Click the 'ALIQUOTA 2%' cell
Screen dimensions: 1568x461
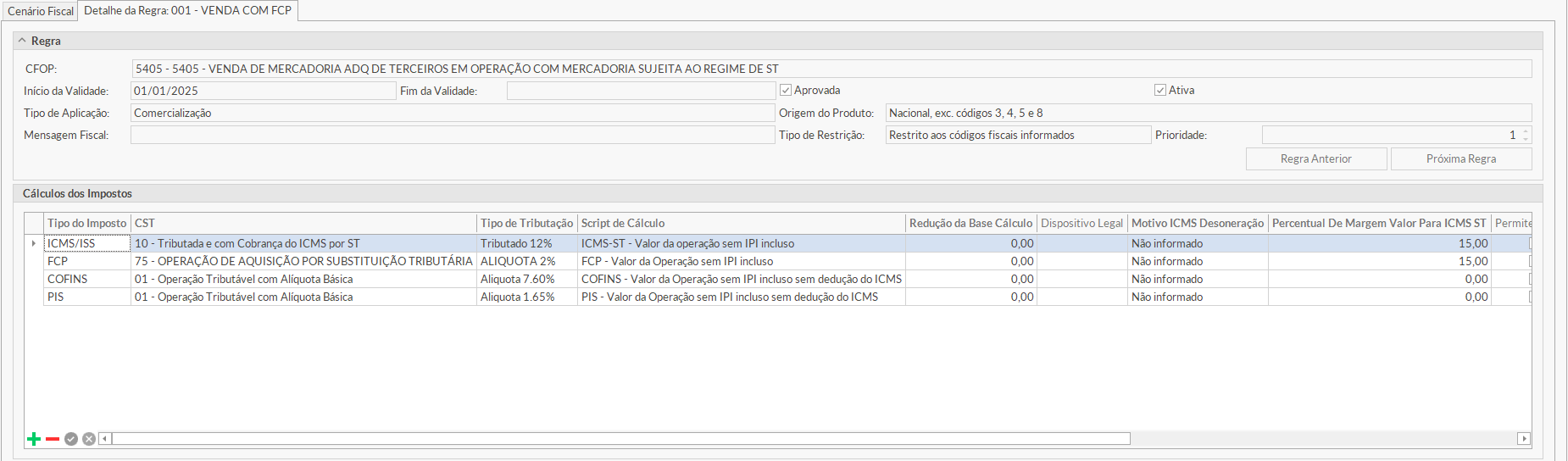[x=527, y=261]
